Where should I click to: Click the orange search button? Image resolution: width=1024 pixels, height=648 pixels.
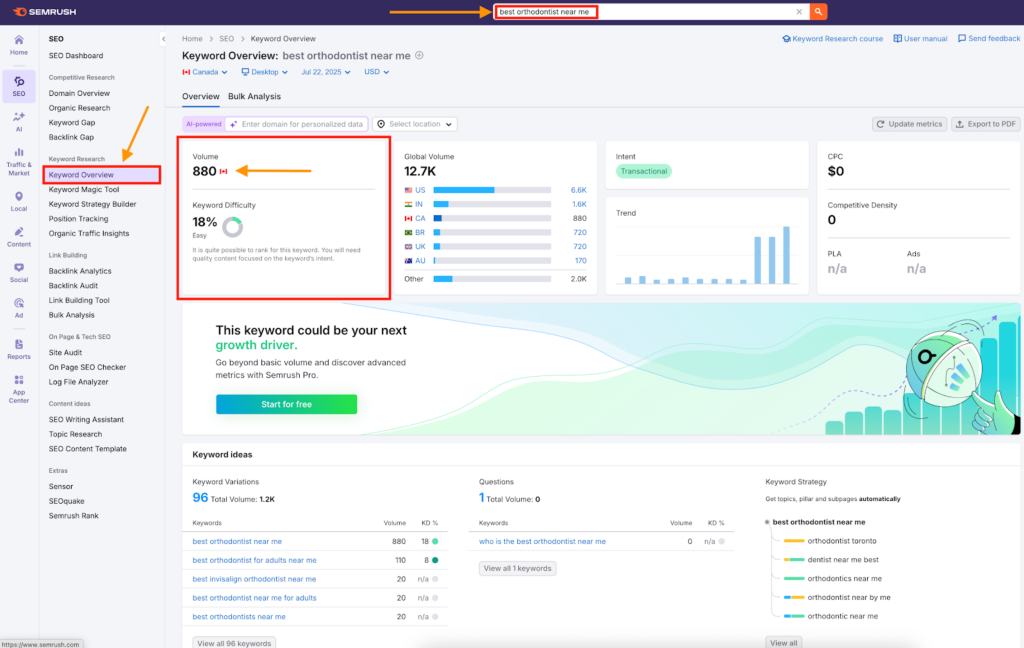click(818, 12)
